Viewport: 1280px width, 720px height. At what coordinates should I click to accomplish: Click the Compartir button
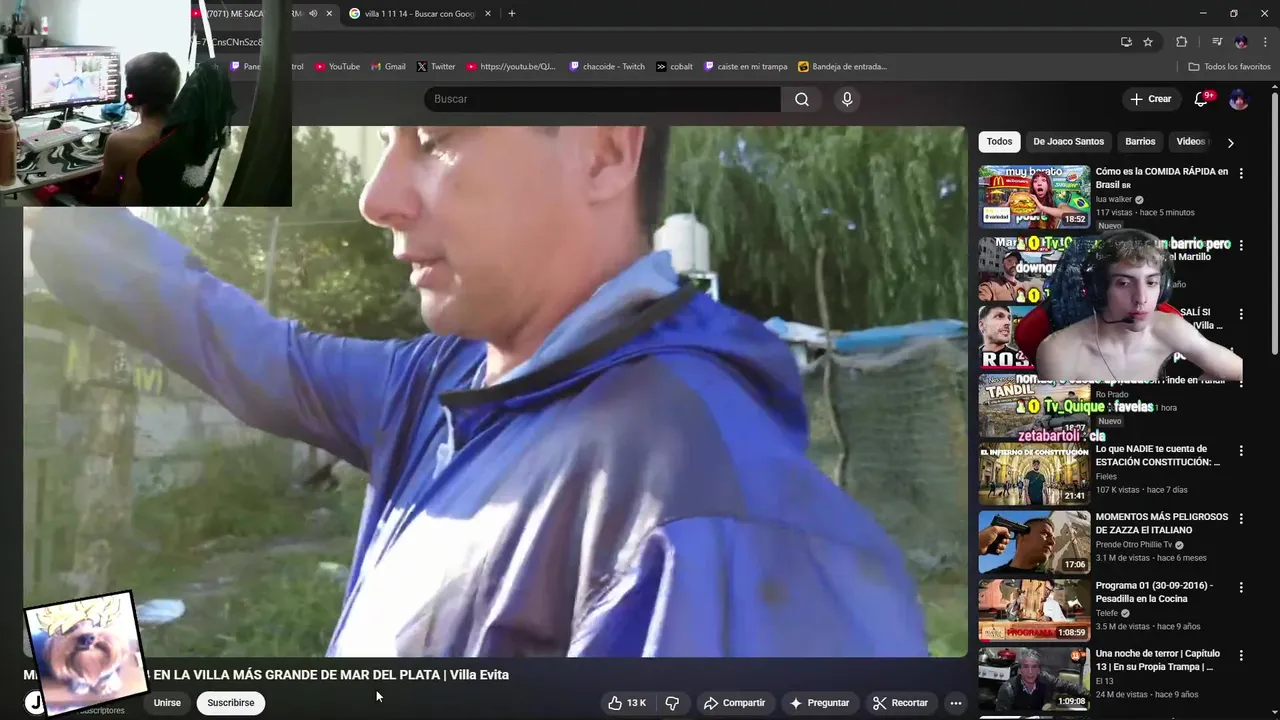point(734,703)
